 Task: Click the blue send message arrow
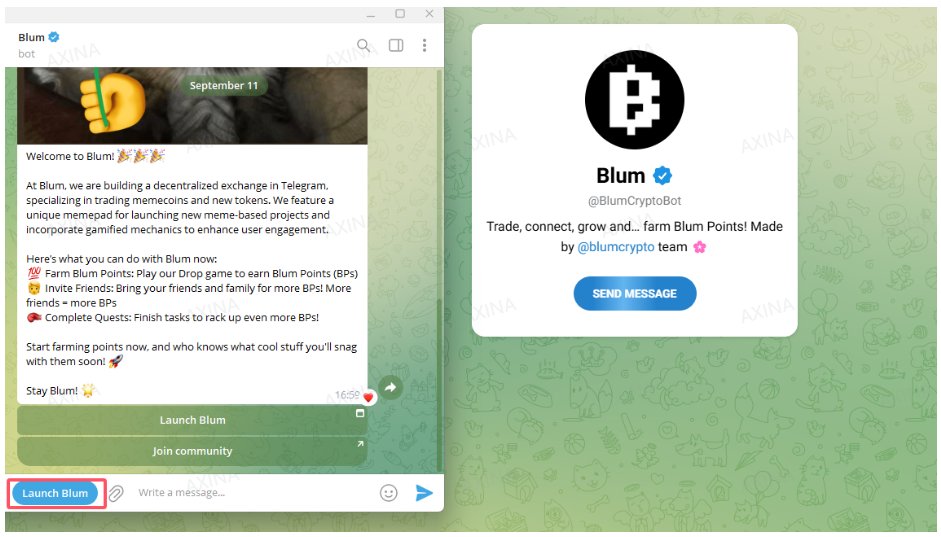[x=424, y=493]
